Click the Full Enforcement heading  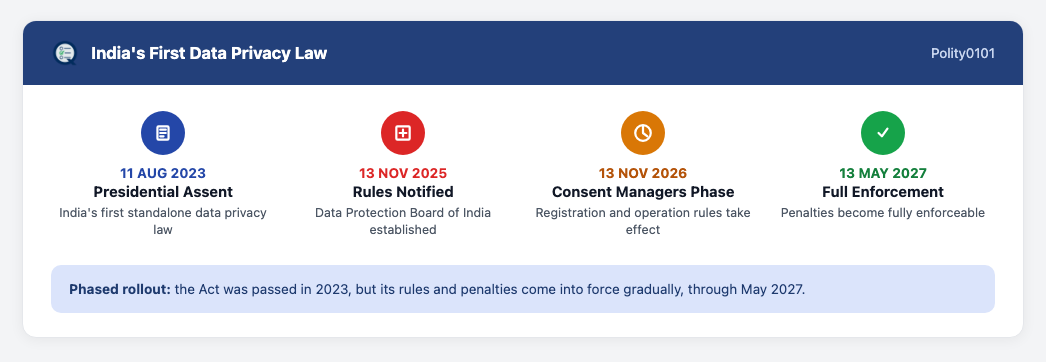pos(883,192)
